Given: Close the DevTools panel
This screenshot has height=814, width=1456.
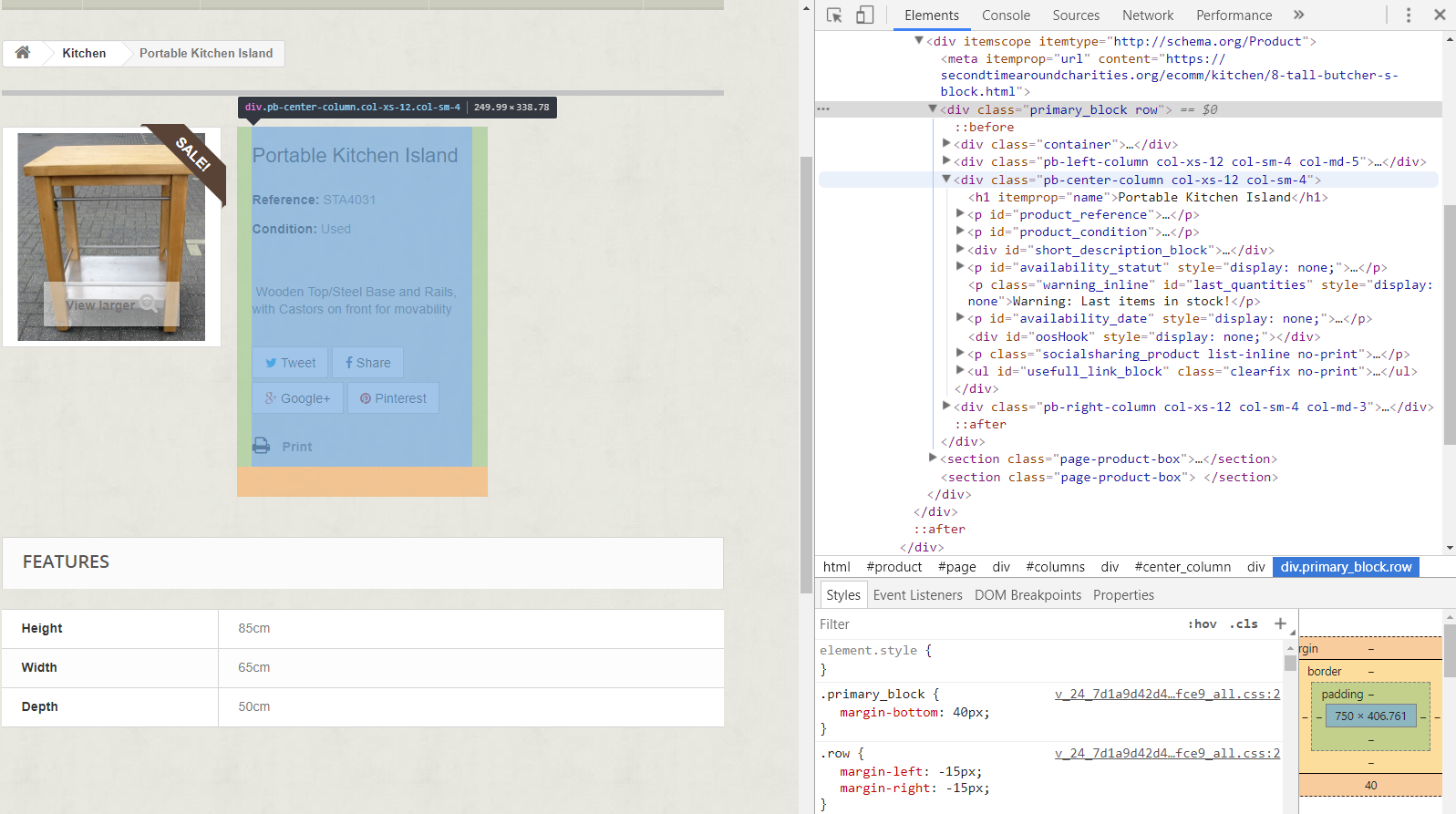Looking at the screenshot, I should tap(1440, 15).
